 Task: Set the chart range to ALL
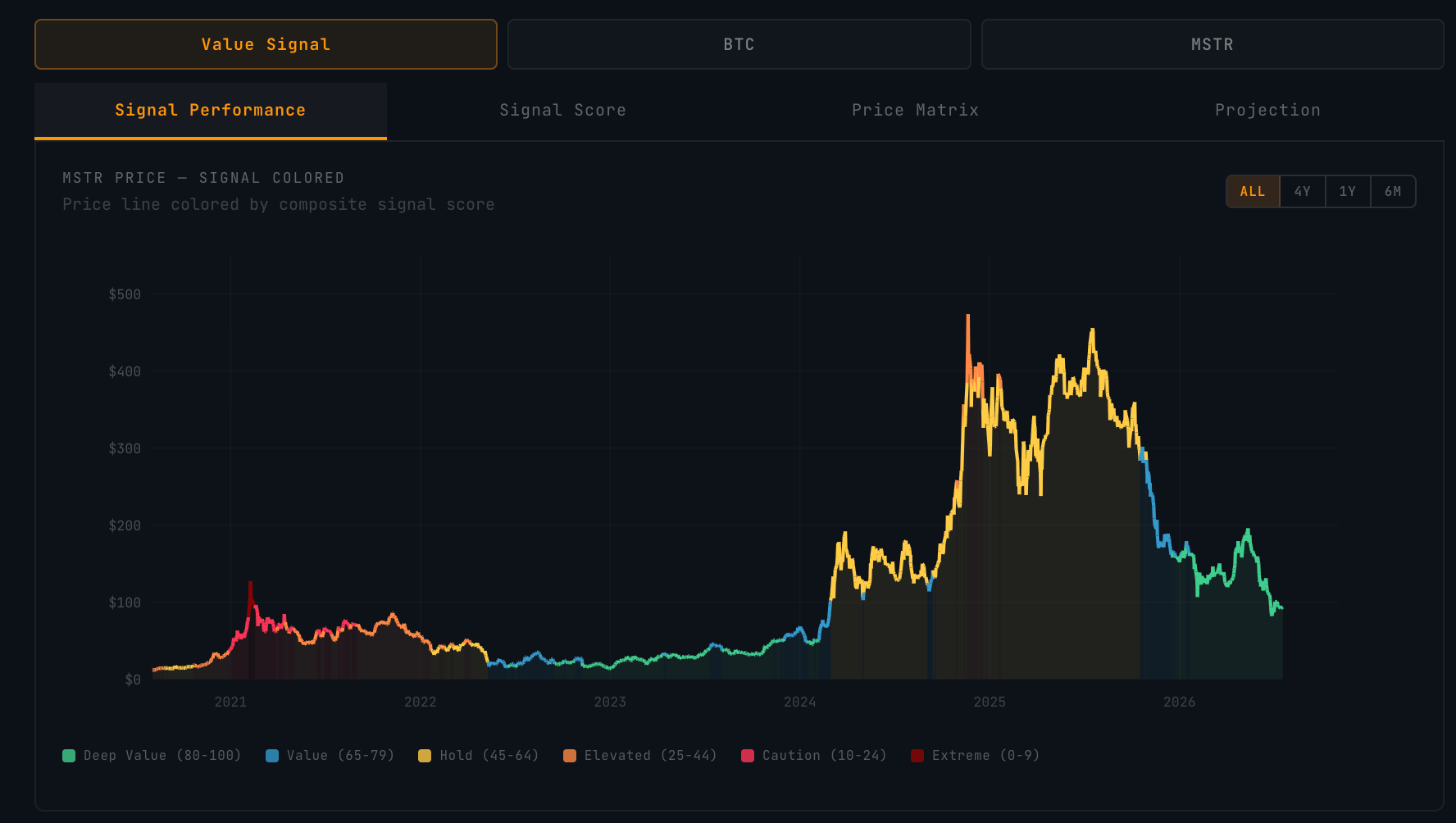tap(1253, 192)
